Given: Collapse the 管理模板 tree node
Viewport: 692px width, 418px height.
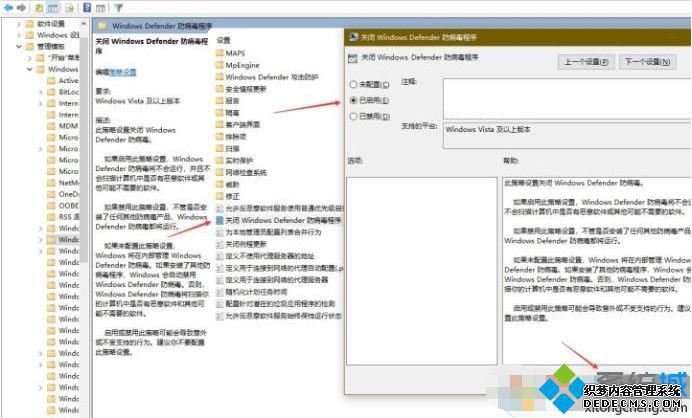Looking at the screenshot, I should pyautogui.click(x=19, y=46).
